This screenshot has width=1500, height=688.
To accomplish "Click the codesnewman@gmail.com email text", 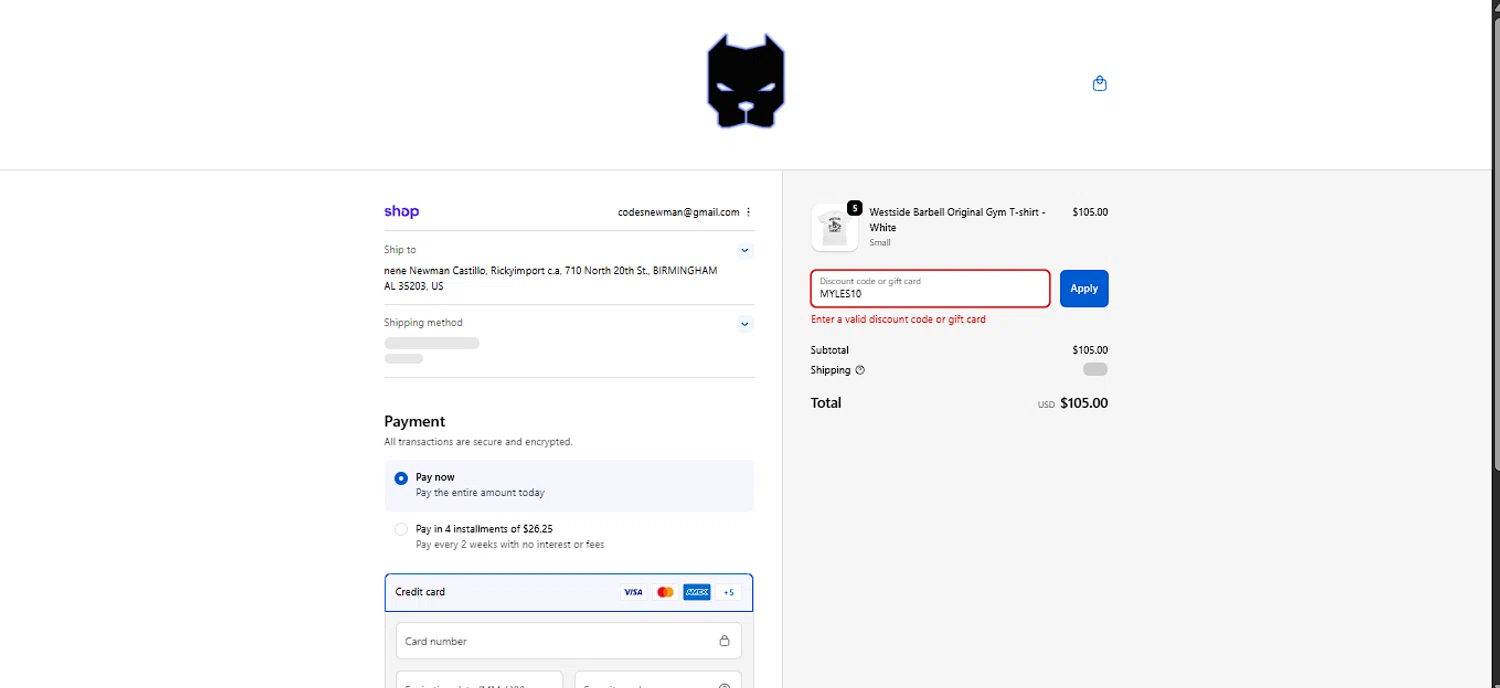I will coord(678,212).
